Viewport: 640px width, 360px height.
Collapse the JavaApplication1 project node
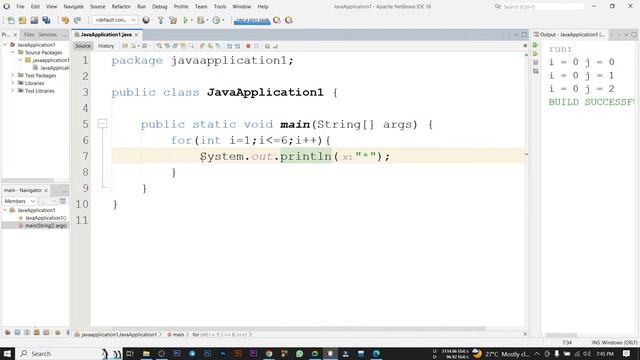5,45
